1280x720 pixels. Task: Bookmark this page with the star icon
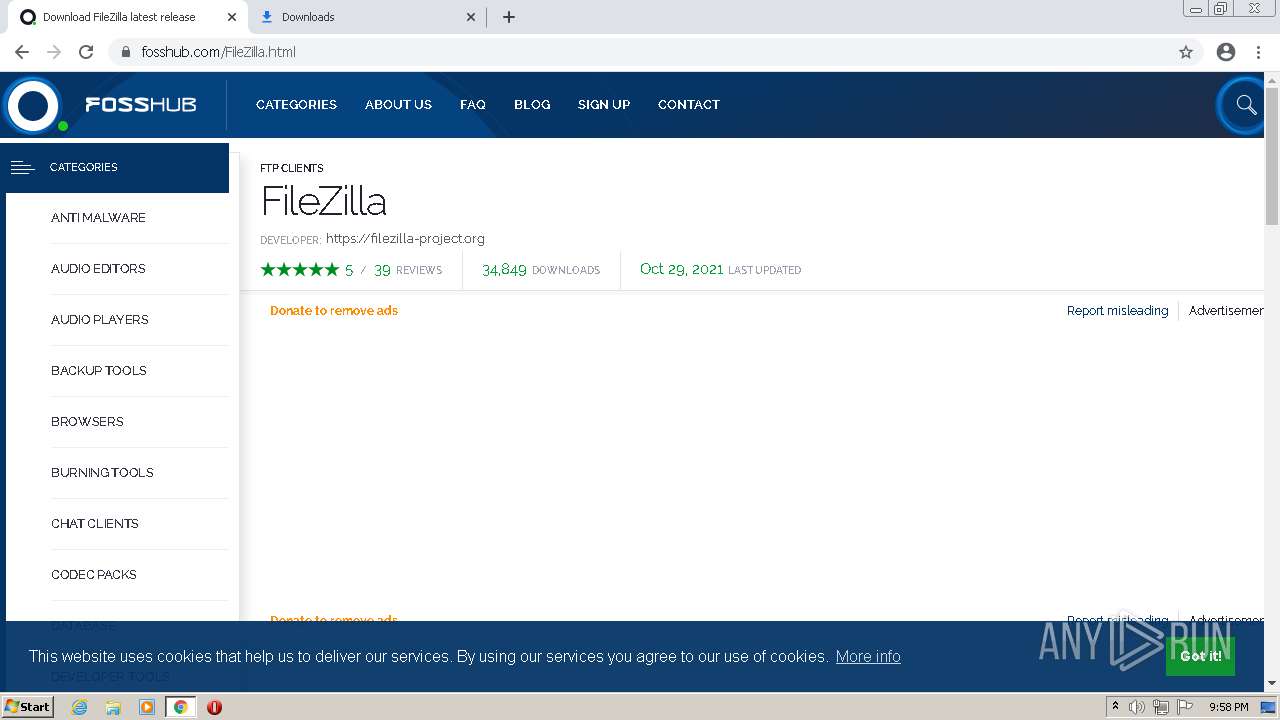1186,52
